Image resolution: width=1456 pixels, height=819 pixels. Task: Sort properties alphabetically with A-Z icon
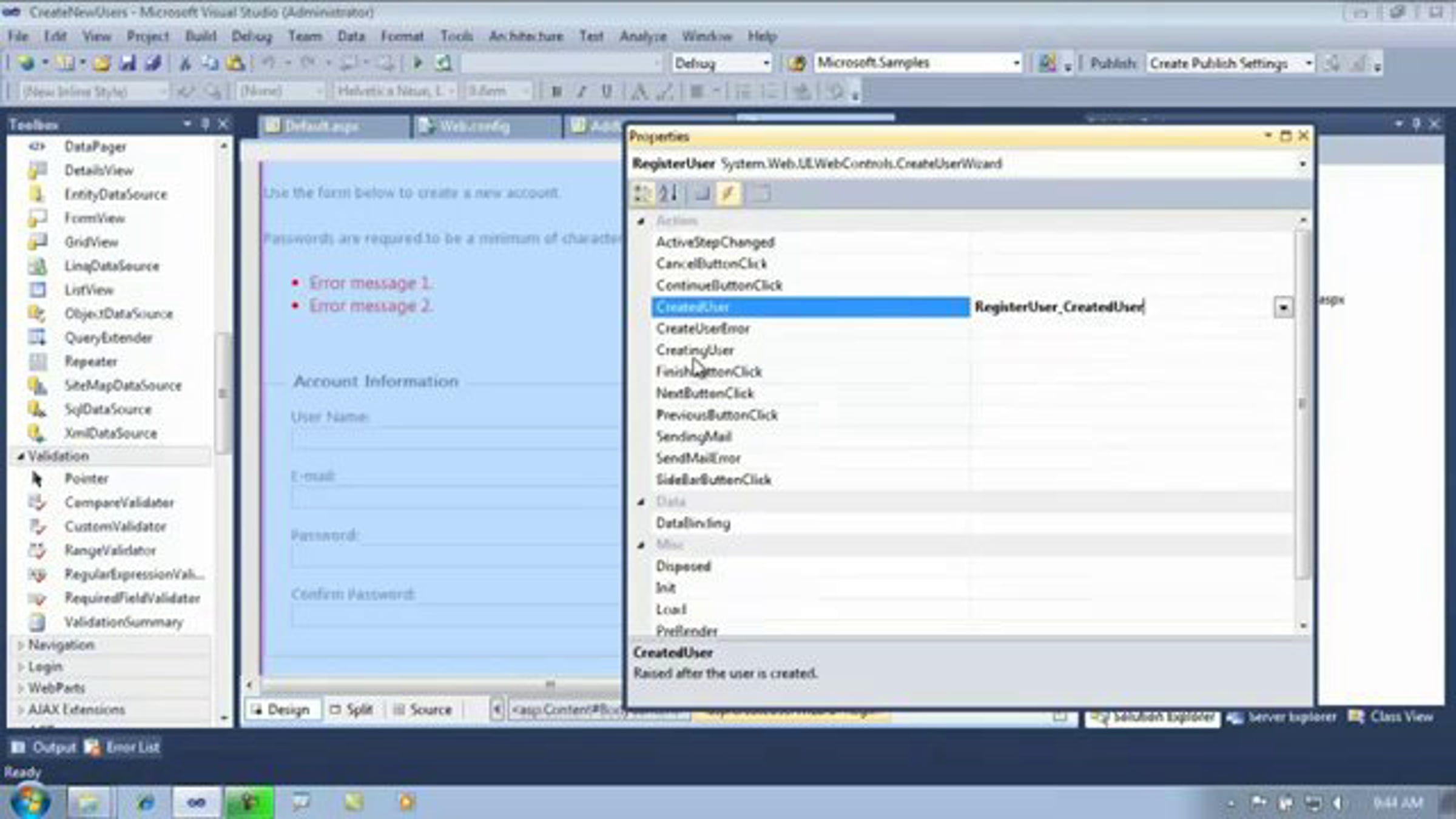[x=668, y=194]
